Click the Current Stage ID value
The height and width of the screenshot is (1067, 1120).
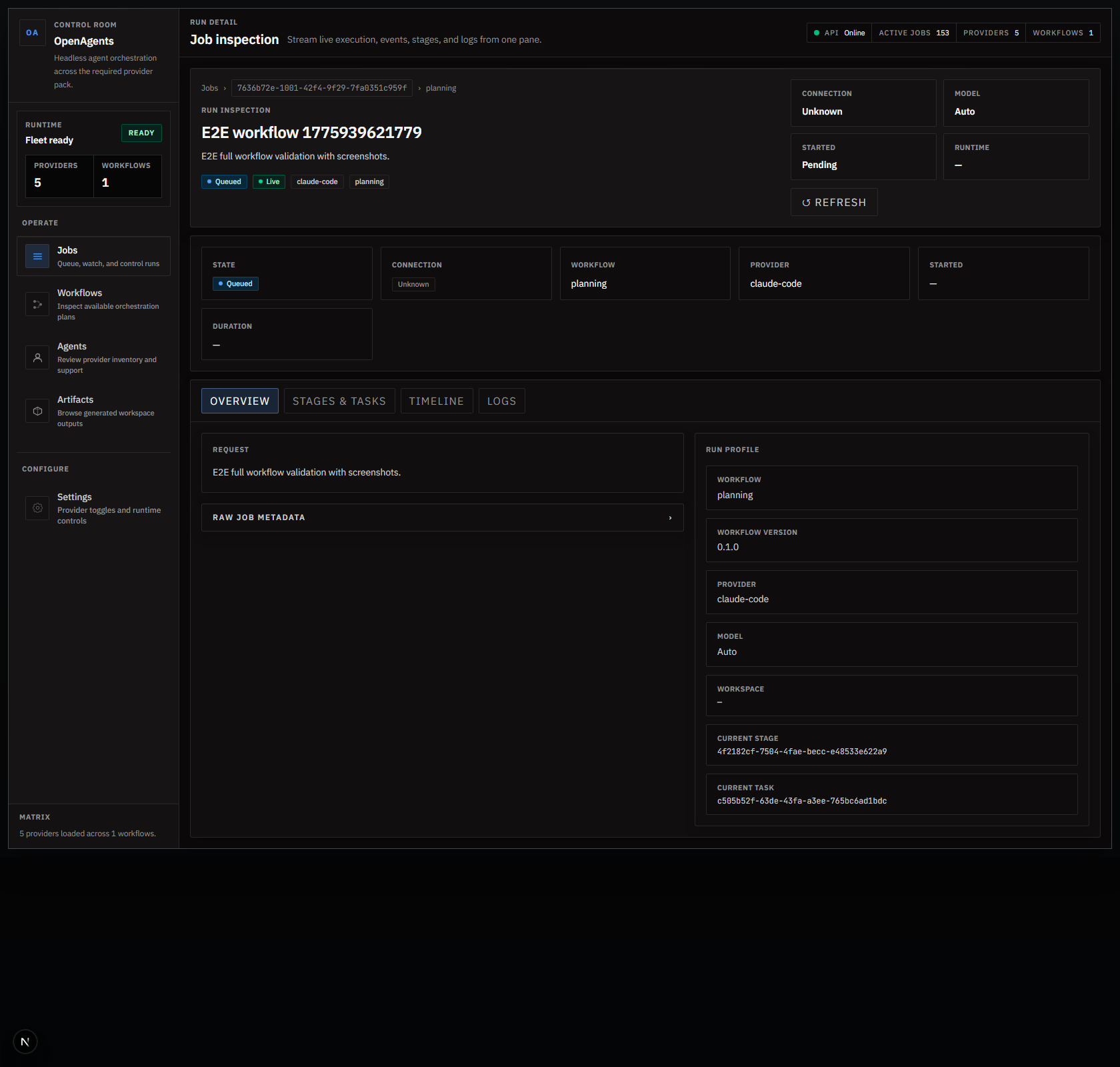point(802,752)
